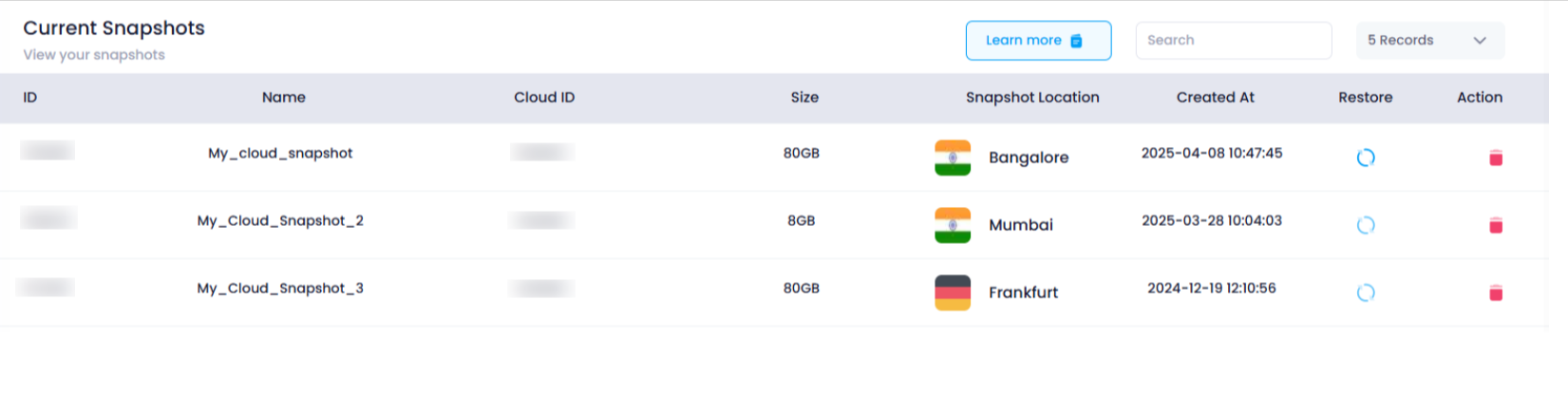1568x413 pixels.
Task: Delete My_Cloud_Snapshot_2 with trash icon
Action: coord(1496,225)
